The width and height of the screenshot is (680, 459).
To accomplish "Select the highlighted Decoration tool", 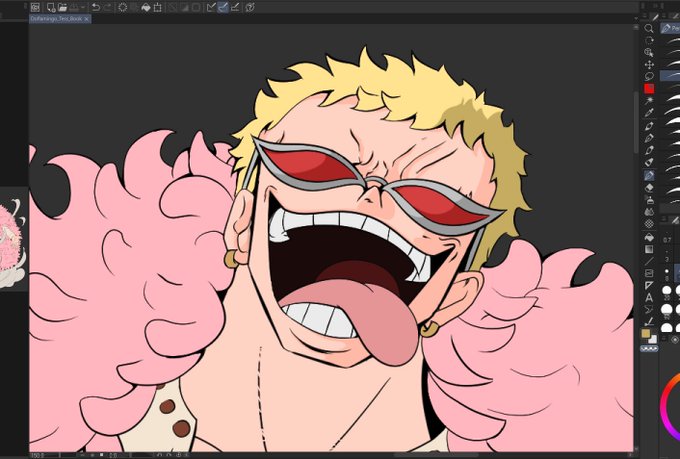I will coord(649,175).
